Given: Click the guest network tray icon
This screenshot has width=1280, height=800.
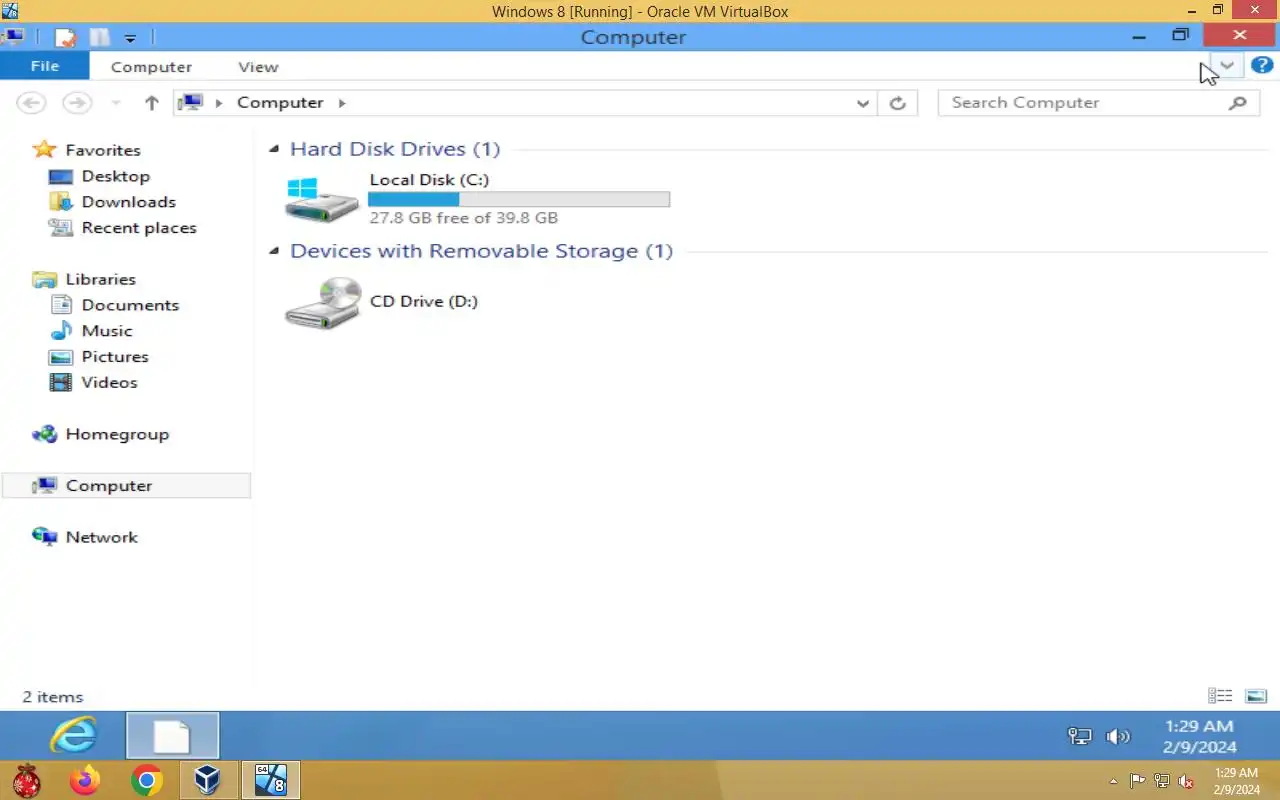Looking at the screenshot, I should click(x=1080, y=737).
